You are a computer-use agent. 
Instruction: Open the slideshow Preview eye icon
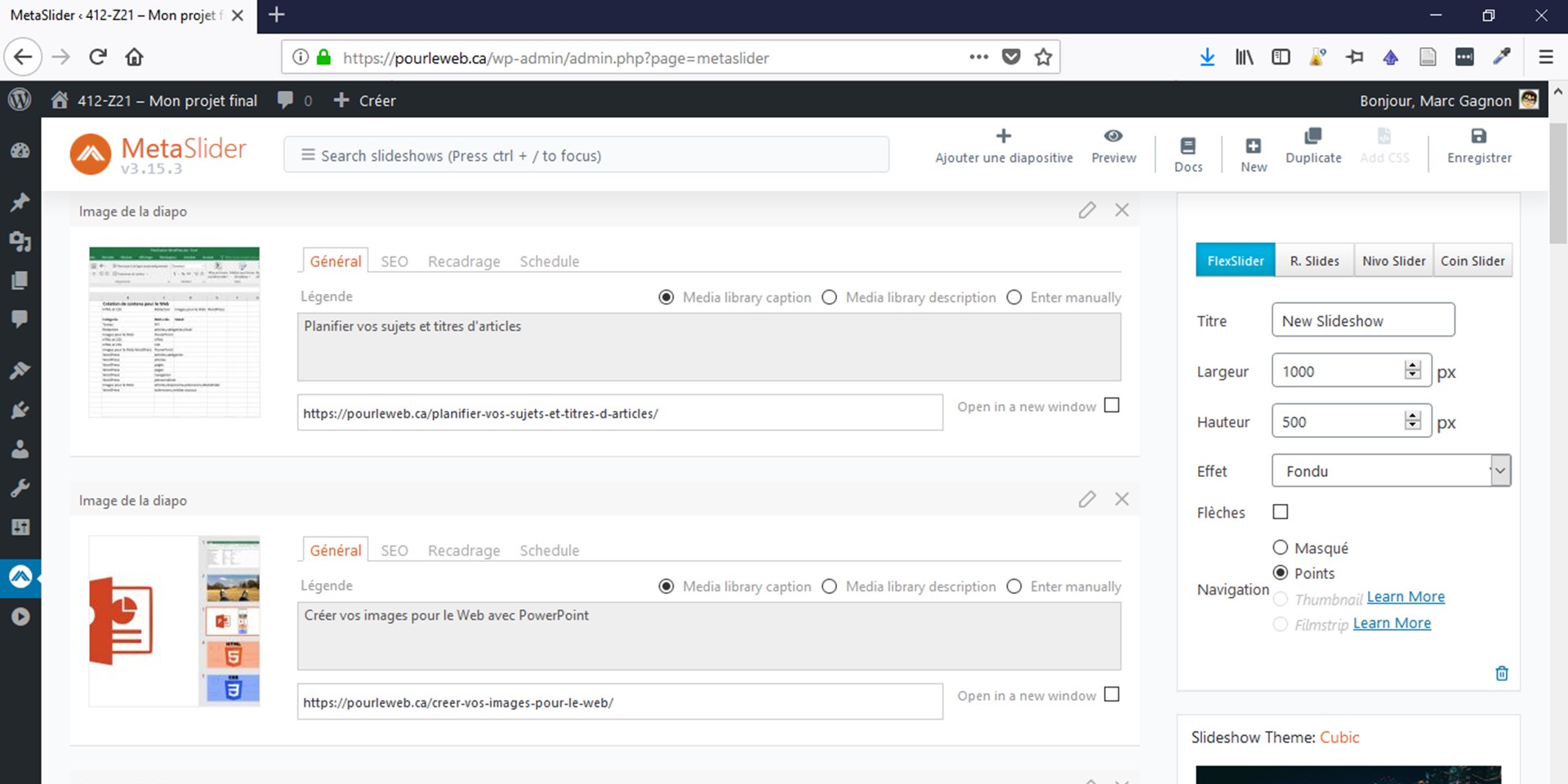tap(1113, 136)
